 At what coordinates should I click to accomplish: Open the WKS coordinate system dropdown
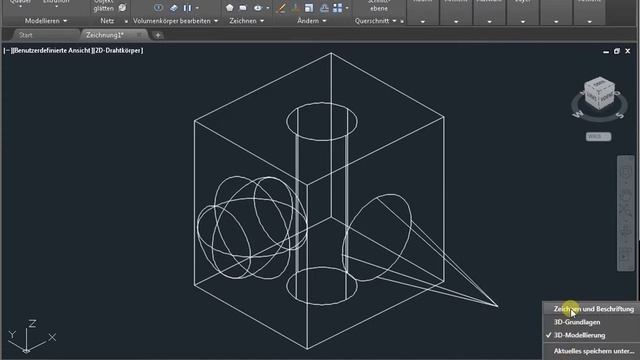tap(598, 137)
